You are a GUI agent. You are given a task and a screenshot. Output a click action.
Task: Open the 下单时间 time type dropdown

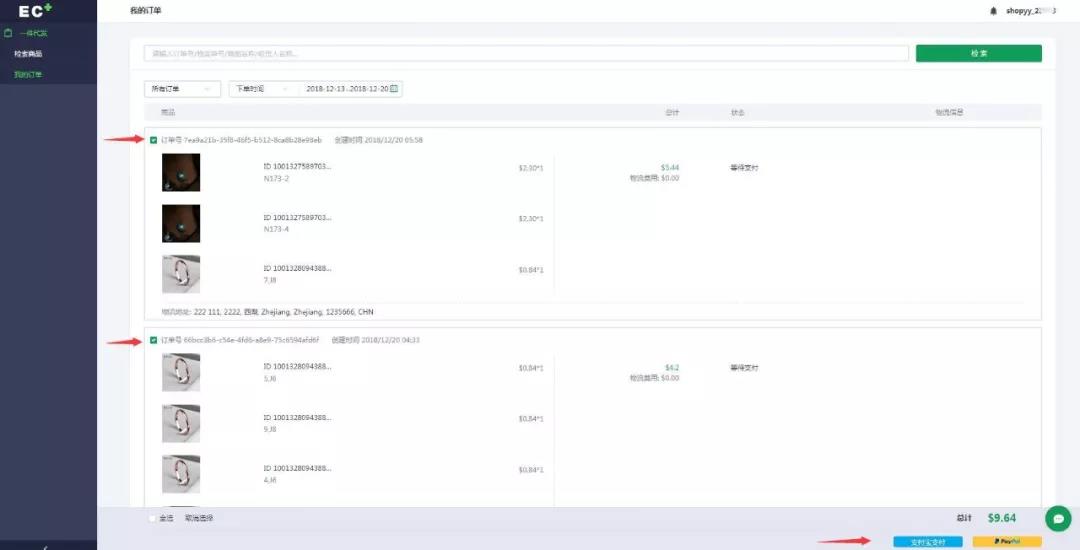pyautogui.click(x=264, y=89)
